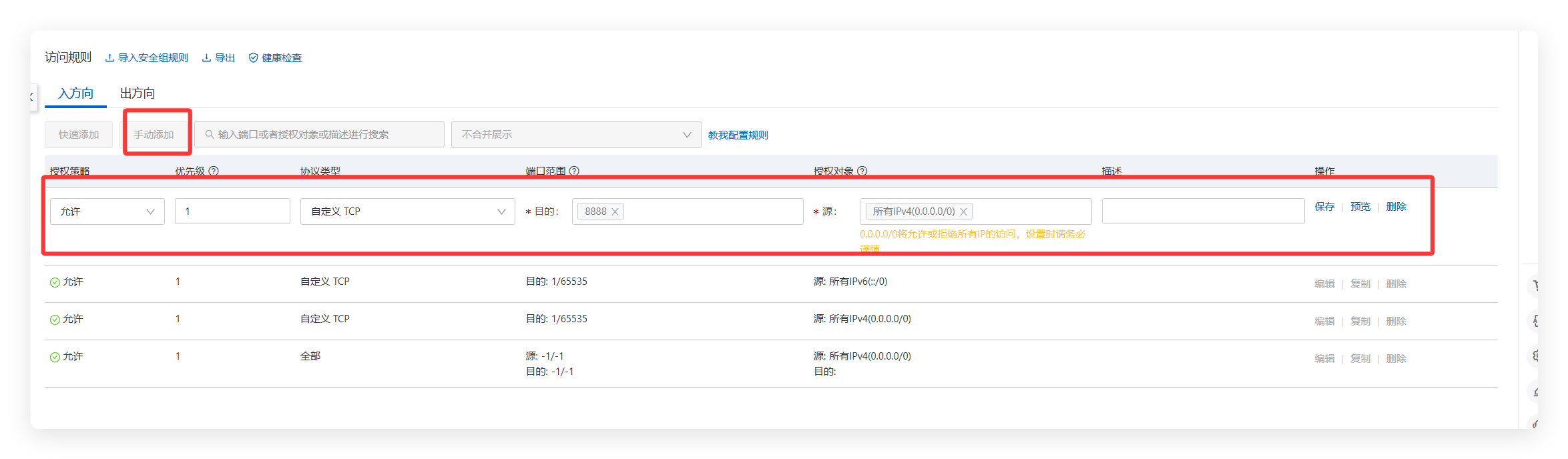Viewport: 1568px width, 459px height.
Task: Open the 允许 policy dropdown
Action: (107, 211)
